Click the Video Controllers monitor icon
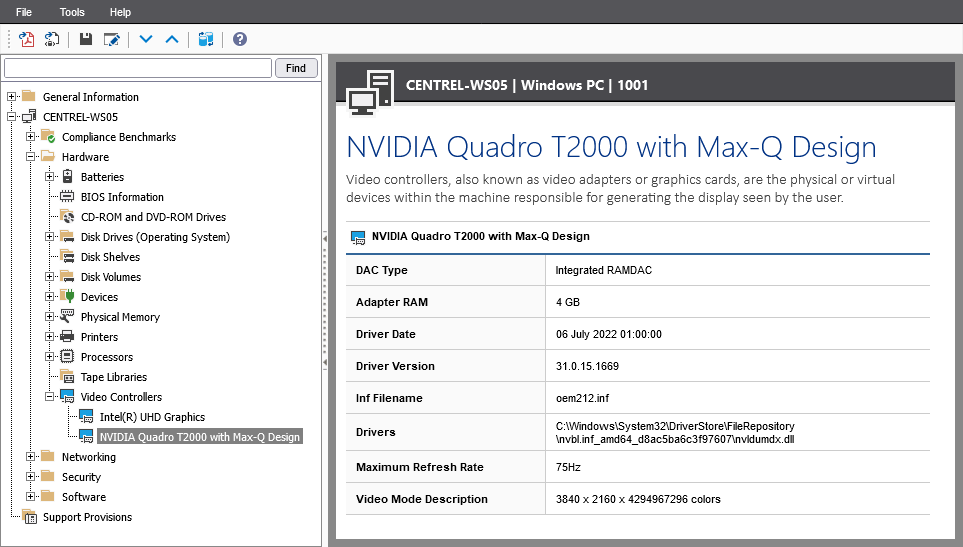 click(67, 397)
